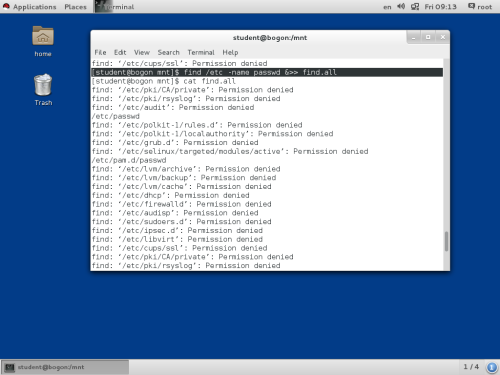The width and height of the screenshot is (500, 375).
Task: Click the 1 / 4 workspace switcher
Action: (x=471, y=367)
